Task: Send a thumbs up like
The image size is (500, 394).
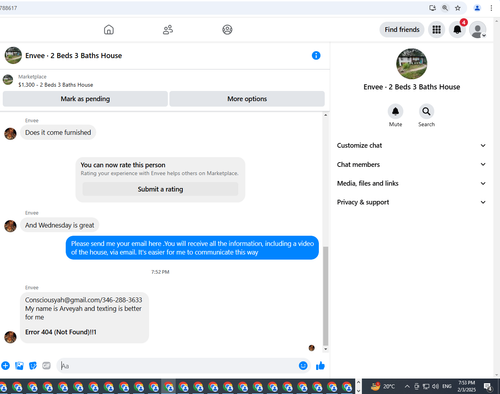Action: (x=320, y=366)
